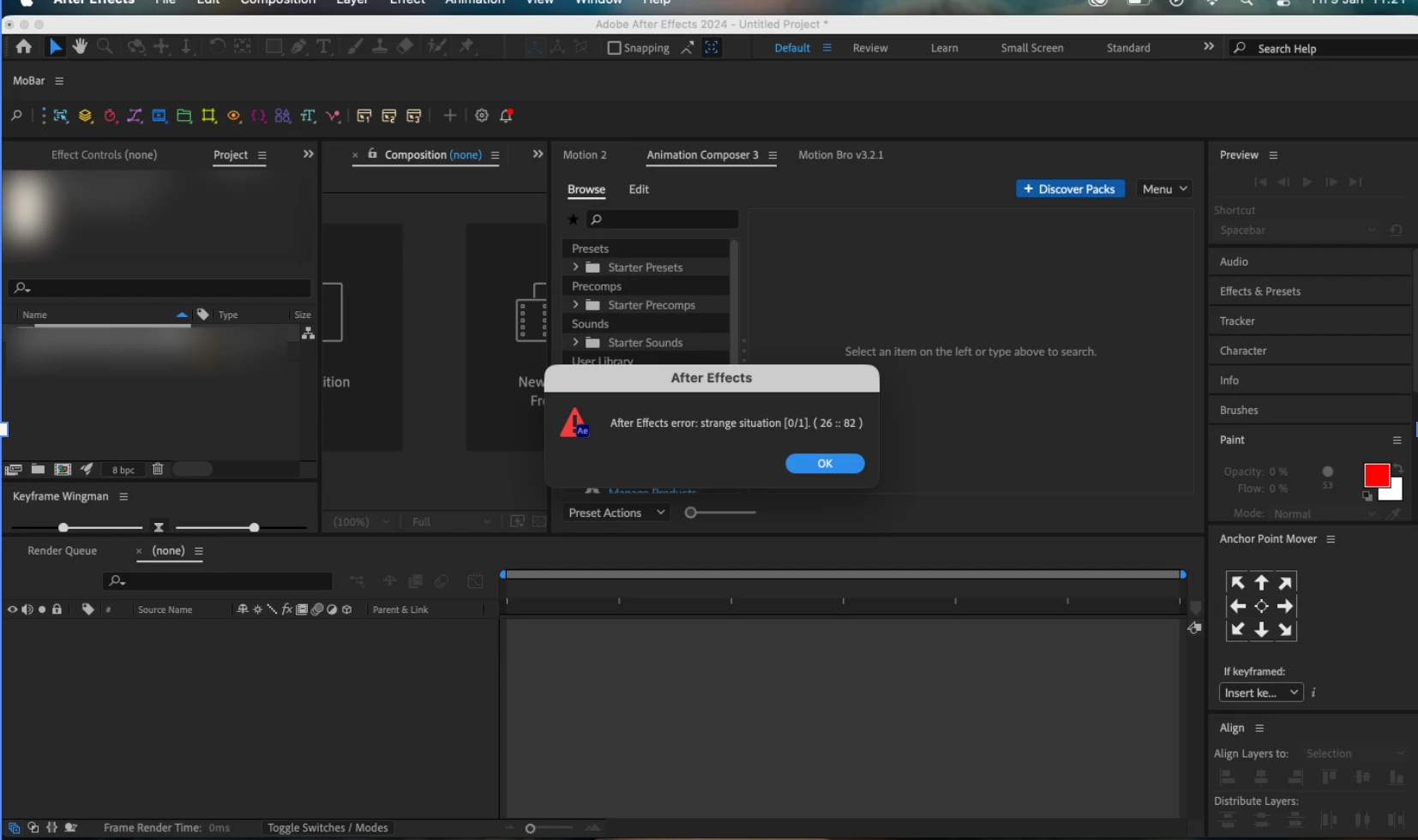The width and height of the screenshot is (1418, 840).
Task: Click the MoBar settings gear icon
Action: (x=482, y=115)
